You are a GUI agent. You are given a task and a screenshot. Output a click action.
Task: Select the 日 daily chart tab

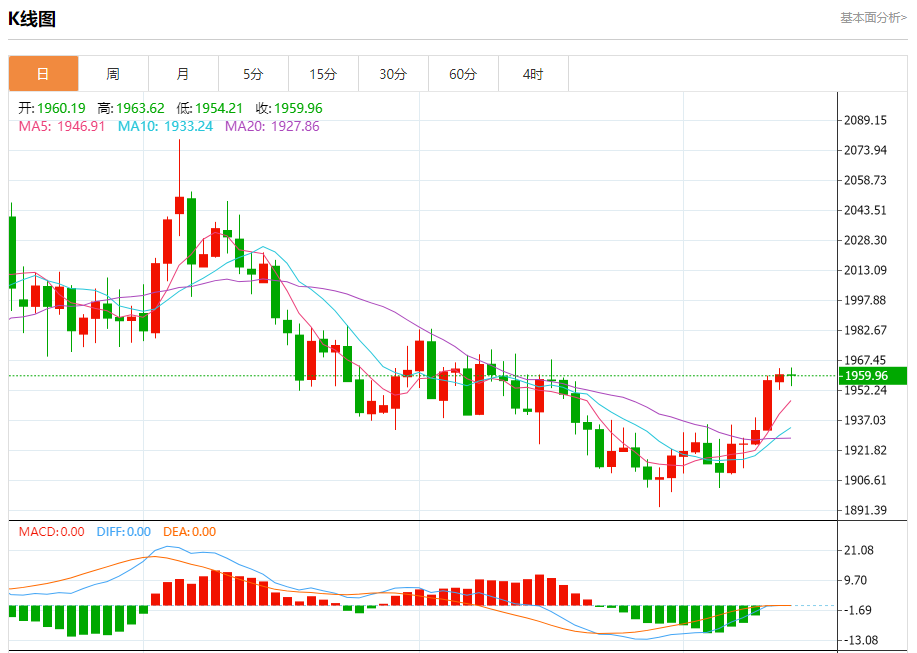click(x=43, y=74)
